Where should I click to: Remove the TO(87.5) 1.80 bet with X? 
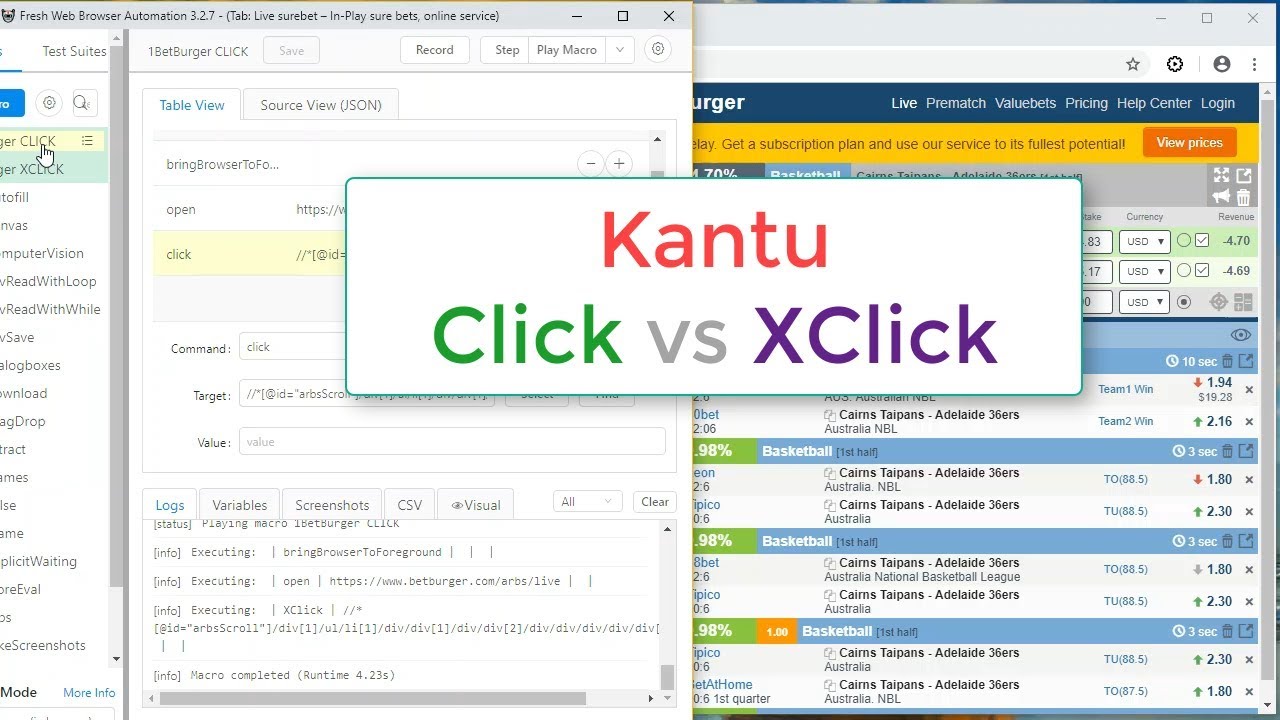tap(1249, 692)
